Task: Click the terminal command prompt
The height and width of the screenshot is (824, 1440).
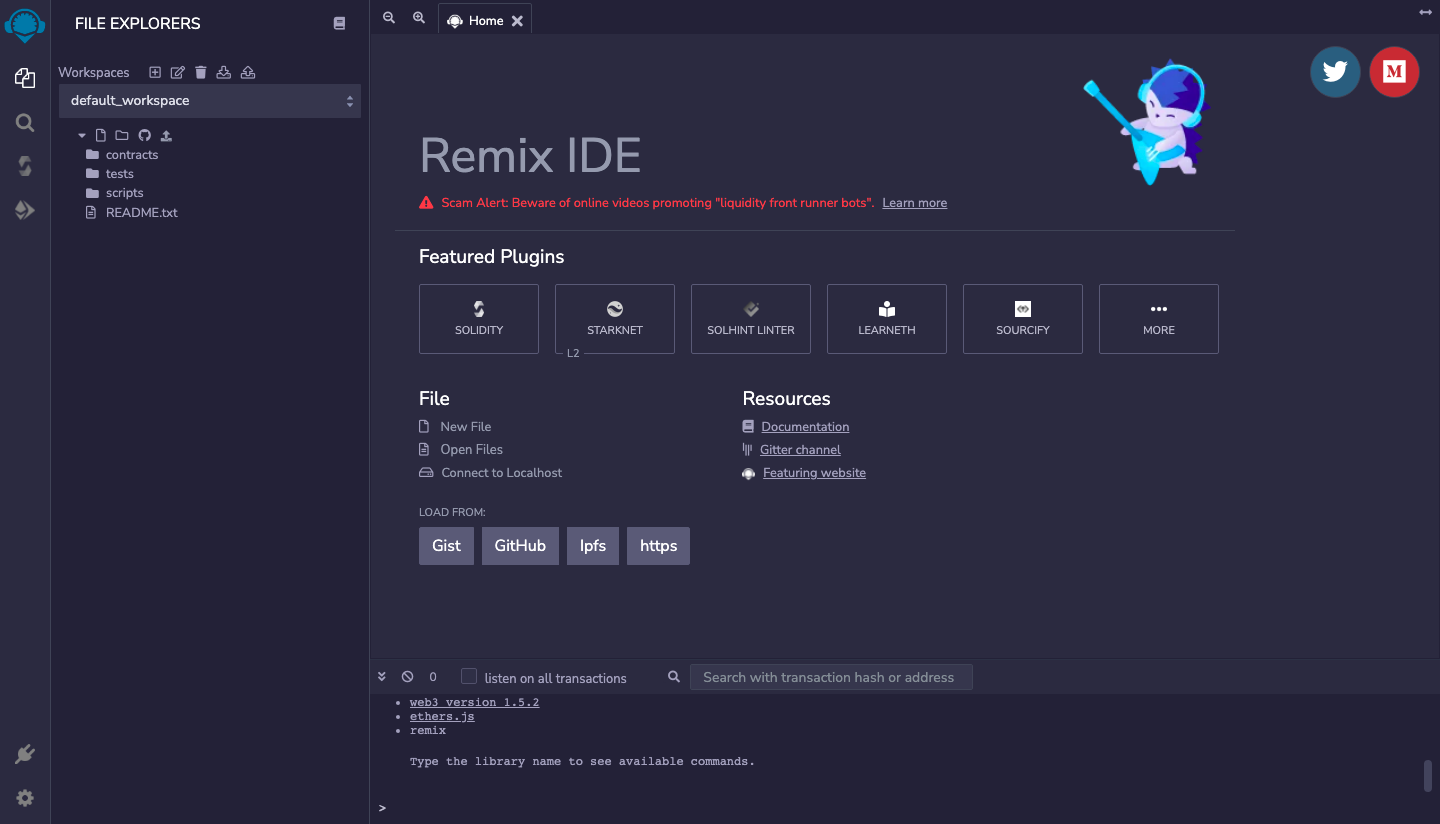Action: click(x=382, y=808)
